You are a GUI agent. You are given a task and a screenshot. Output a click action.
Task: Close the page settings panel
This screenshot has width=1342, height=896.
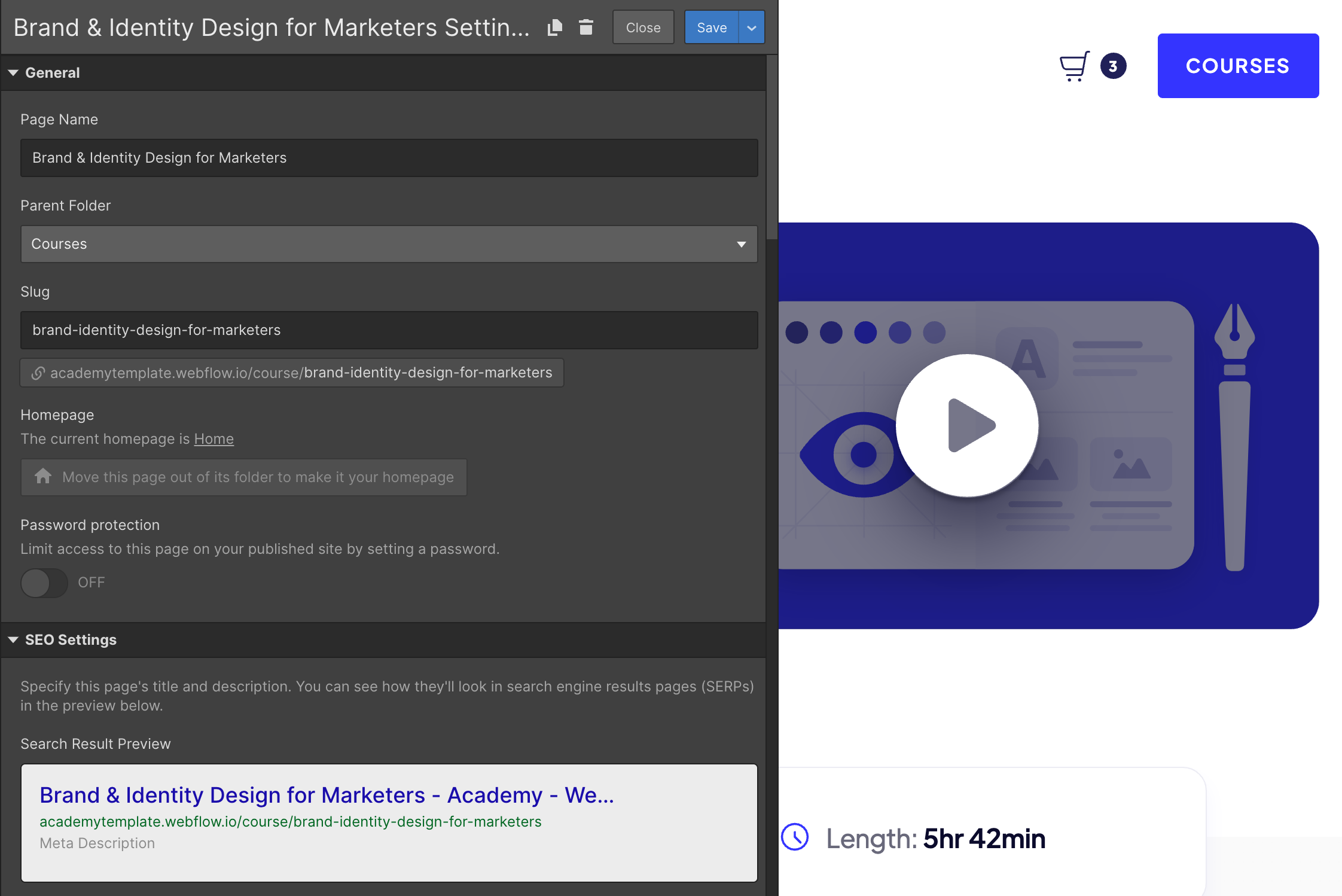click(643, 27)
